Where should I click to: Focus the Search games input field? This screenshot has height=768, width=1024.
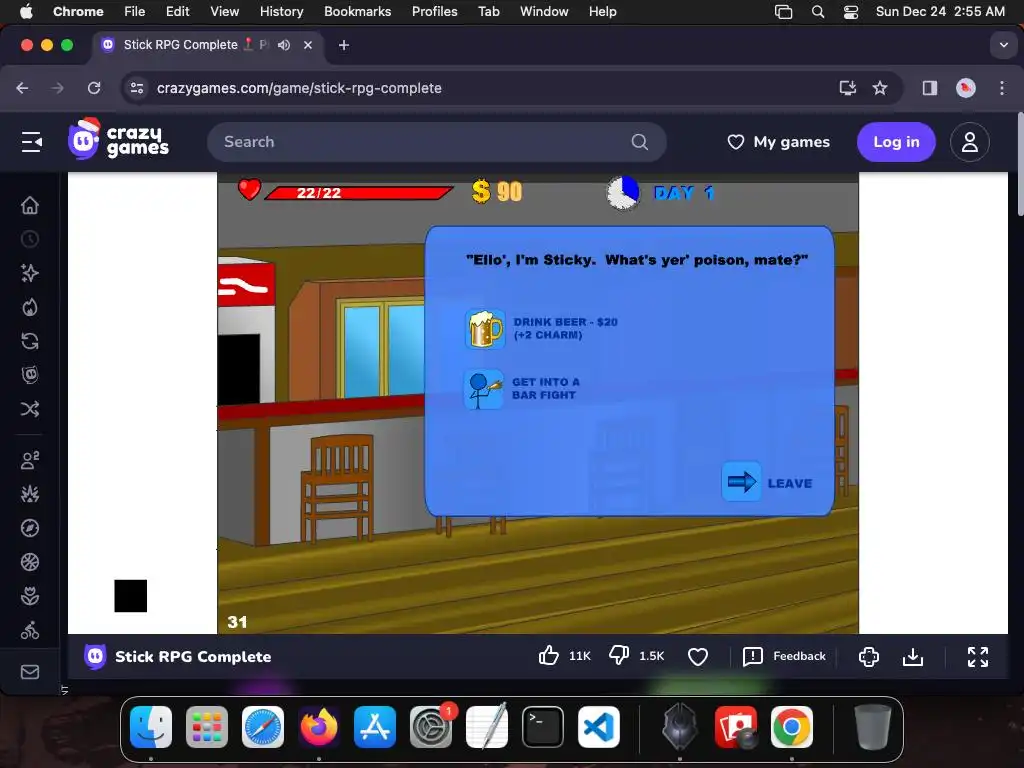[x=436, y=142]
